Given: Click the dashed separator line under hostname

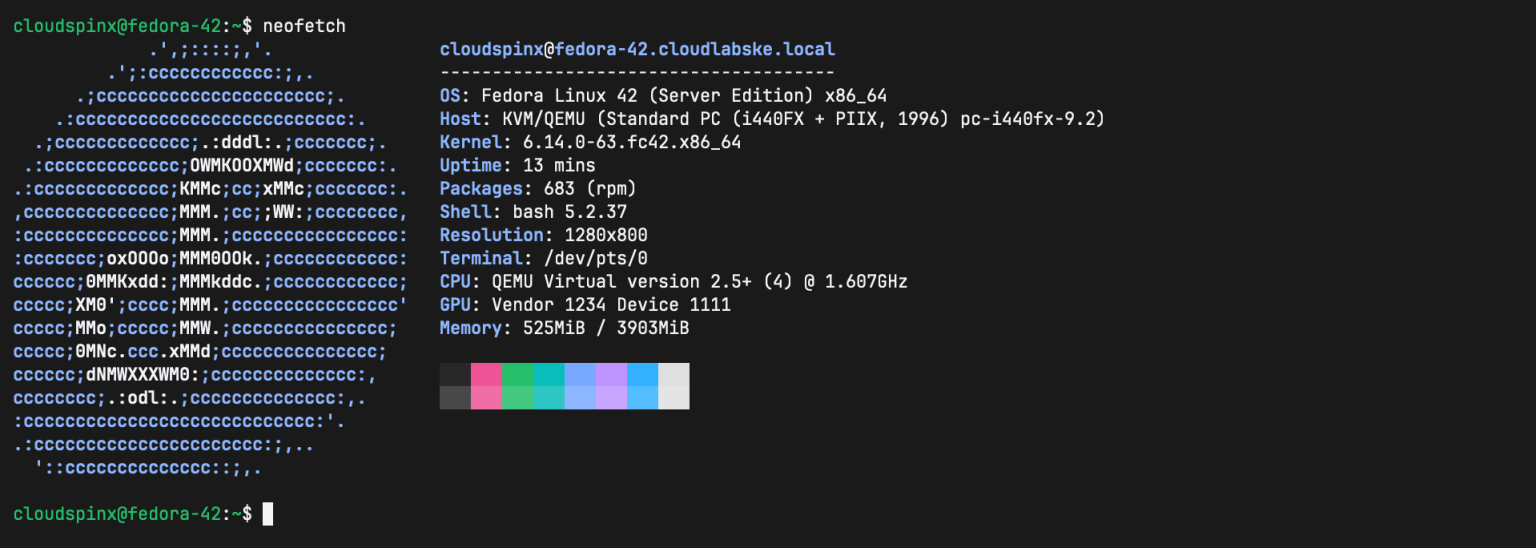Looking at the screenshot, I should [x=637, y=72].
